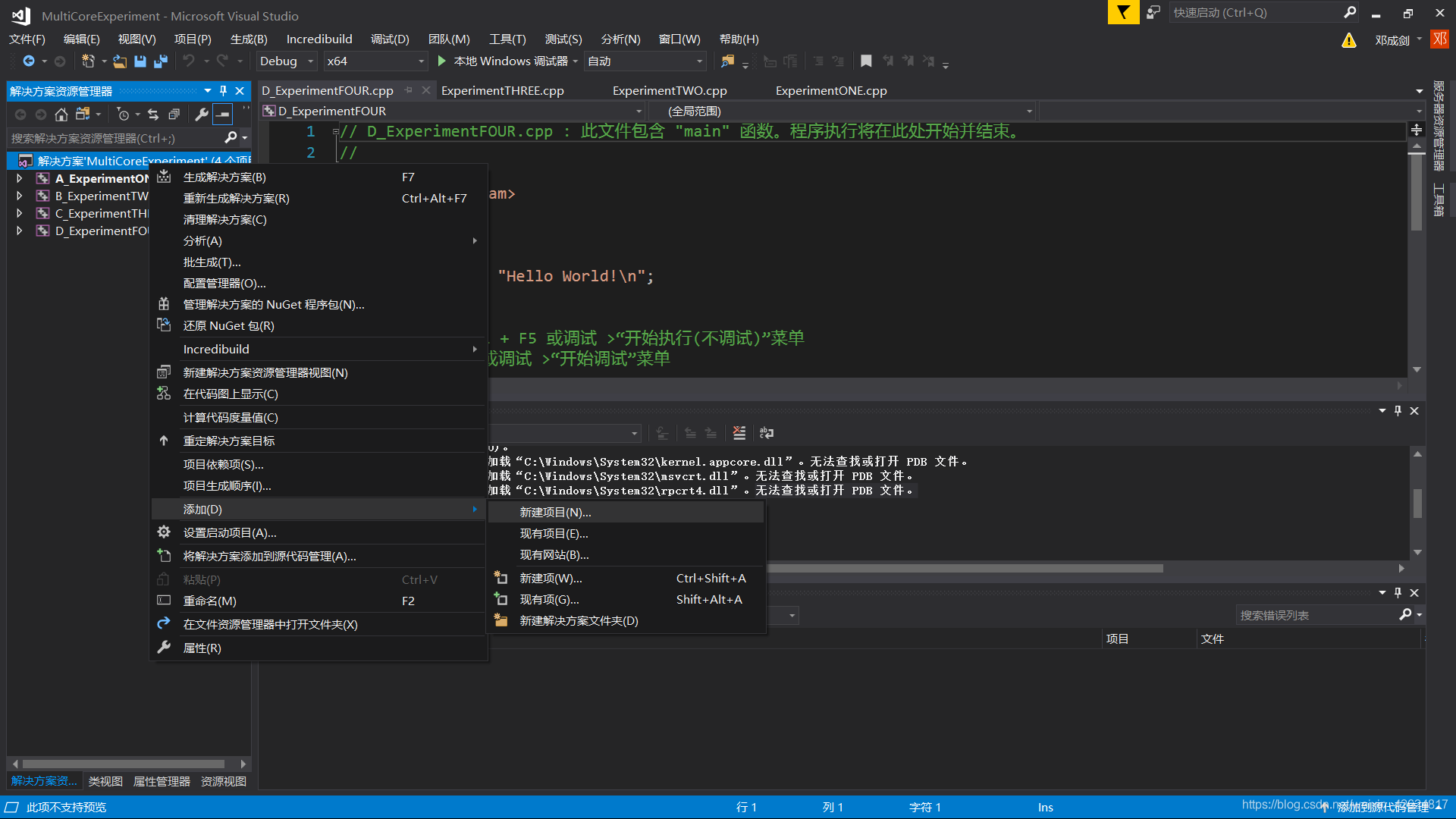1456x819 pixels.
Task: Click the Find in Files folder icon
Action: 727,61
